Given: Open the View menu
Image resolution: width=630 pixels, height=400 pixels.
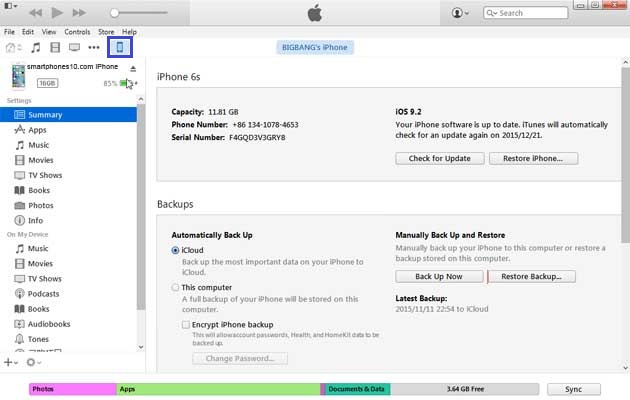Looking at the screenshot, I should pyautogui.click(x=49, y=32).
